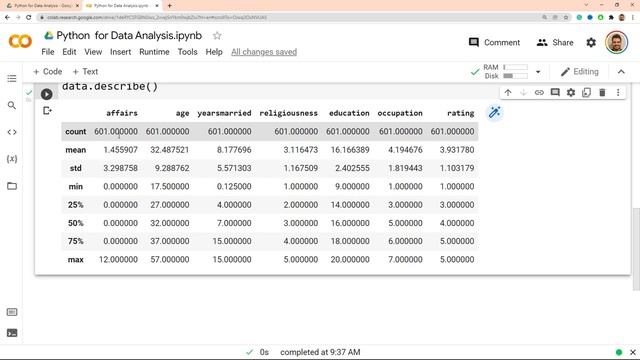Dismiss the bottom status bar with X
The image size is (640, 360).
tap(633, 352)
